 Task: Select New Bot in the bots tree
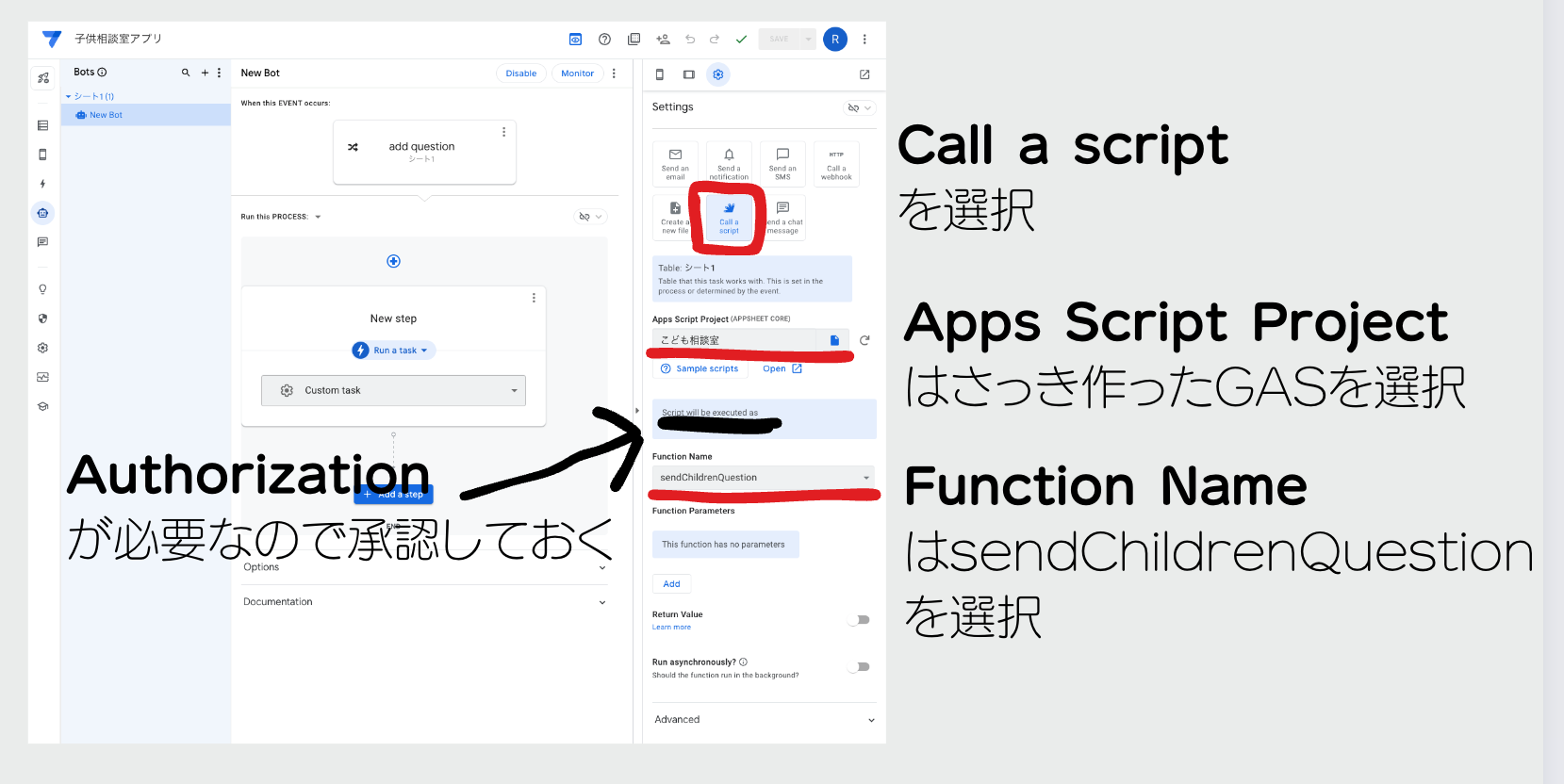tap(146, 115)
